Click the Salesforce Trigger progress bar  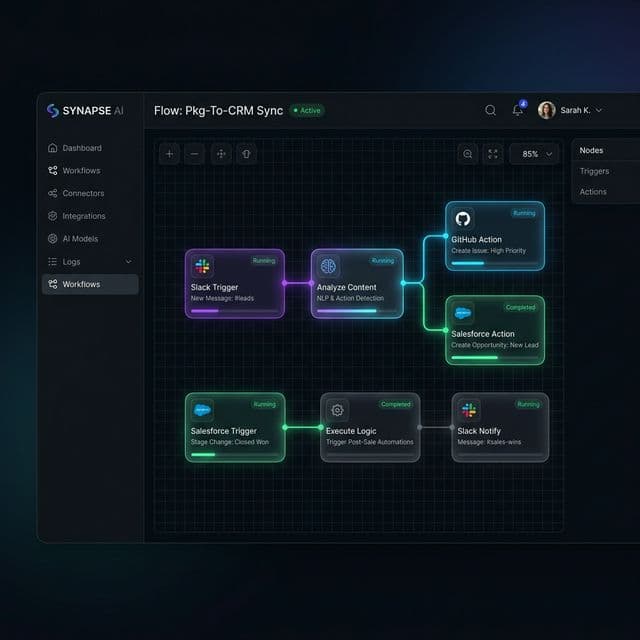tap(235, 455)
